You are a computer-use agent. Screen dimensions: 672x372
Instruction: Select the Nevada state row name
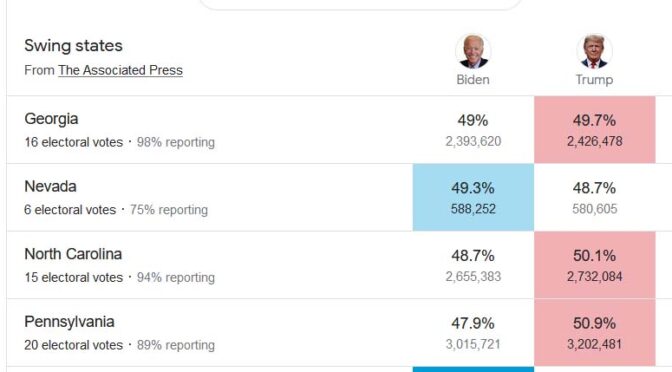pyautogui.click(x=51, y=186)
